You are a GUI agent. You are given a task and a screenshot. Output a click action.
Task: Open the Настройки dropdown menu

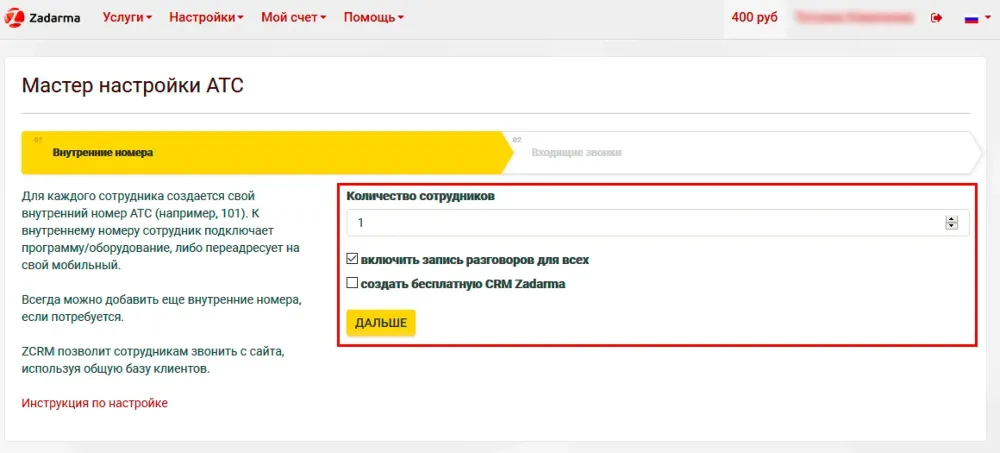206,18
